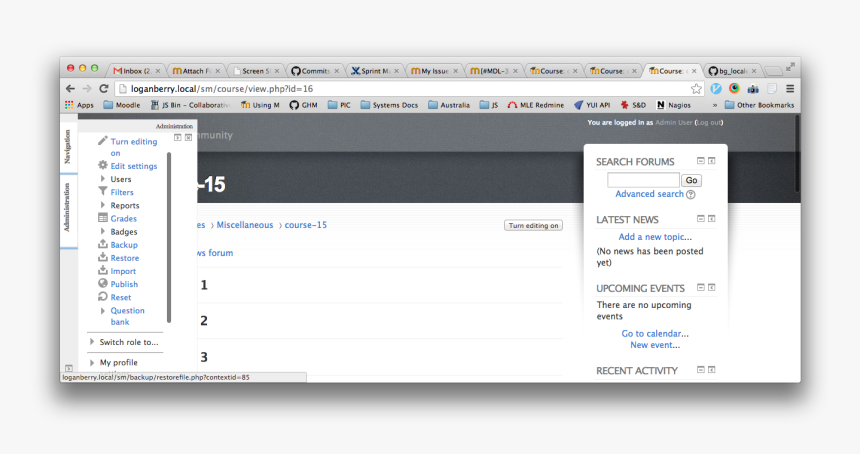
Task: Open the Advanced search link
Action: (x=649, y=194)
